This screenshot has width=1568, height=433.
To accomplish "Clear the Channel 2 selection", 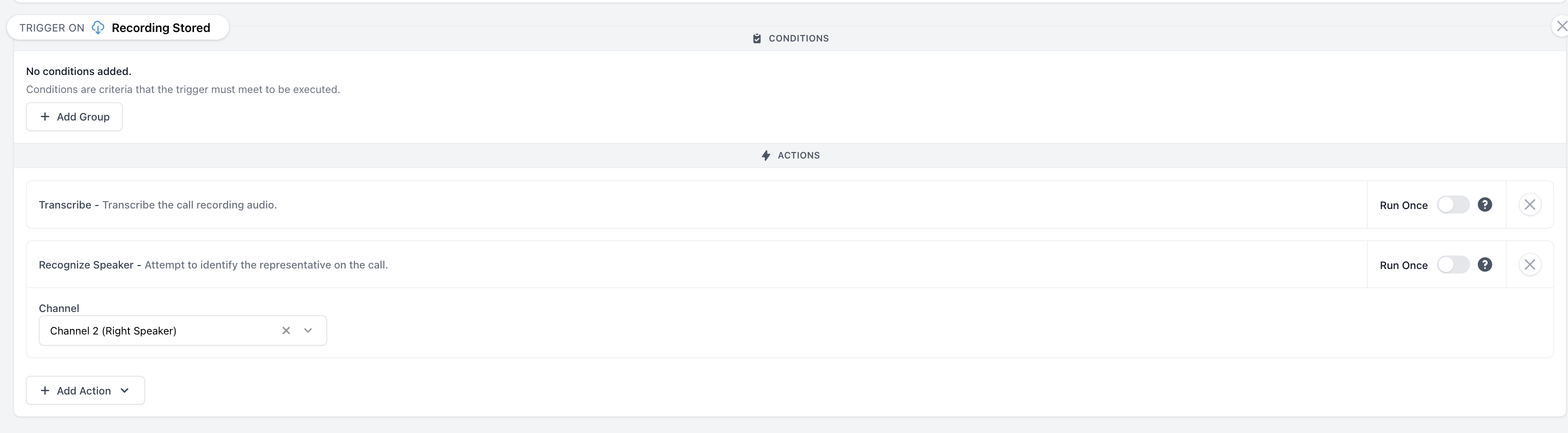I will [286, 330].
